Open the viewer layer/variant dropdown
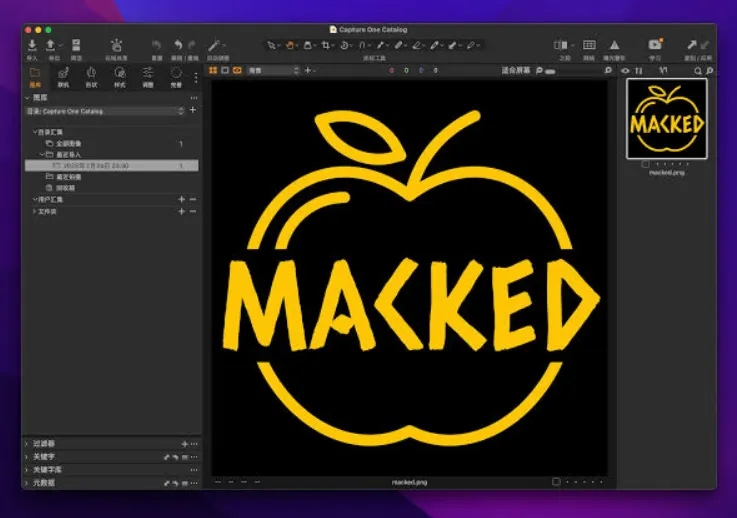 click(273, 71)
